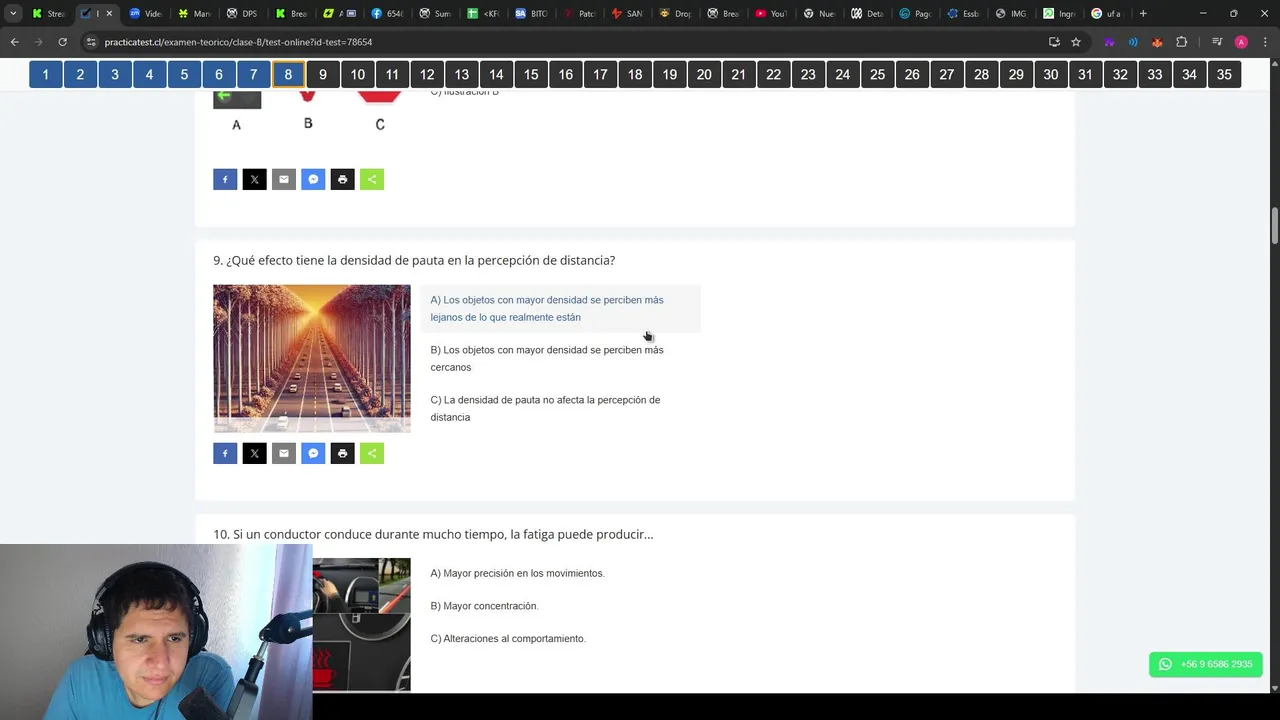The image size is (1280, 720).
Task: Choose answer C) Alteraciones al comportamiento
Action: [508, 638]
